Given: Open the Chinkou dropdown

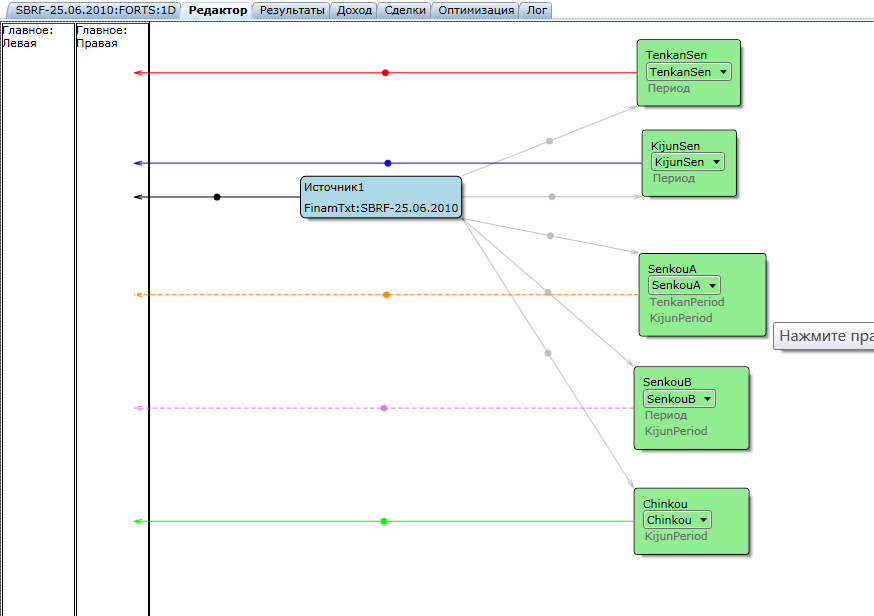Looking at the screenshot, I should tap(677, 520).
